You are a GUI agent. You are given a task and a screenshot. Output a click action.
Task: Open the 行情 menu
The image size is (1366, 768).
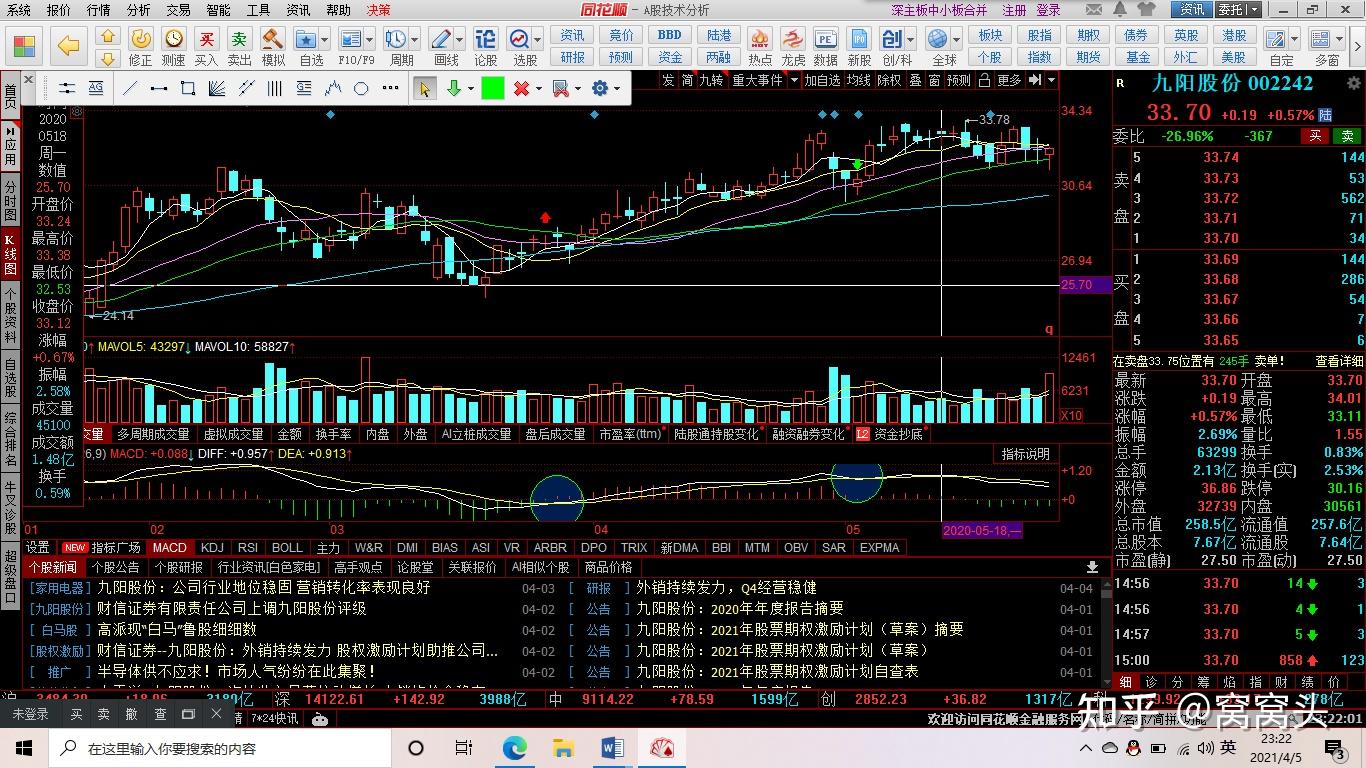pyautogui.click(x=98, y=10)
